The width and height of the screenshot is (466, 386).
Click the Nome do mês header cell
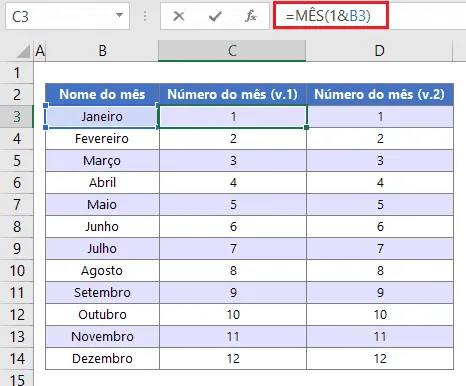(x=102, y=94)
